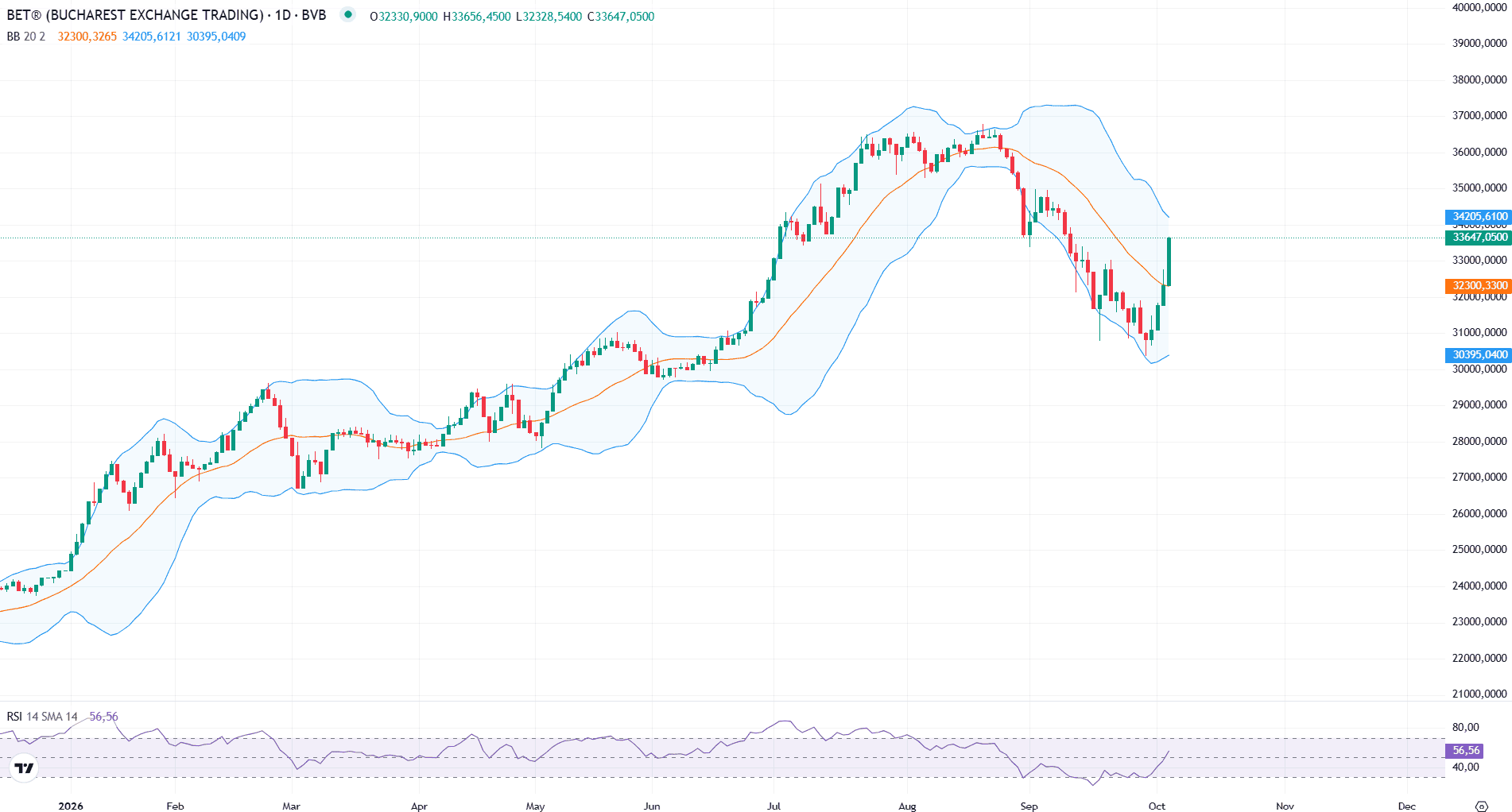Click the Dec marker on time axis

(x=1407, y=806)
